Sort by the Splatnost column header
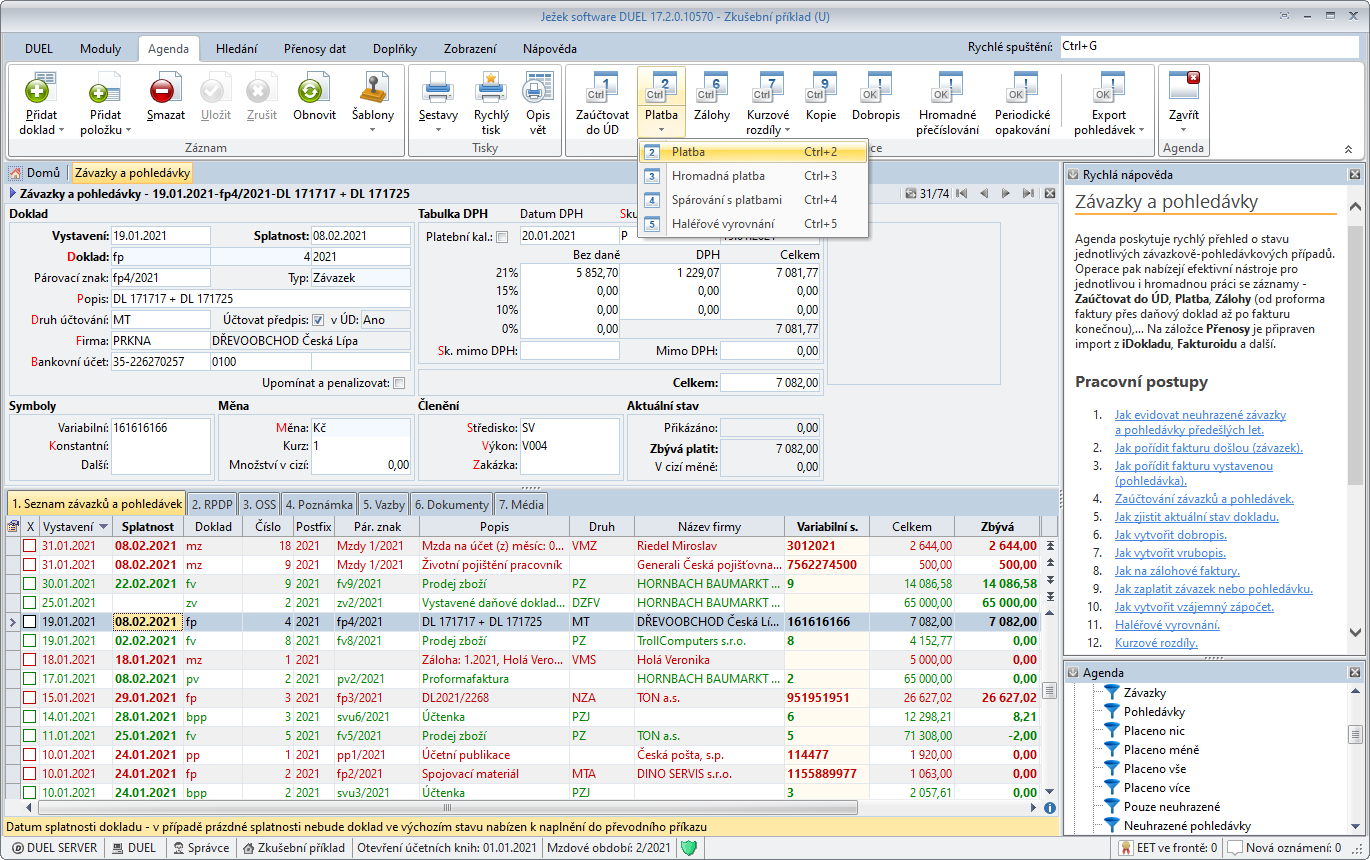This screenshot has width=1370, height=860. pos(150,527)
